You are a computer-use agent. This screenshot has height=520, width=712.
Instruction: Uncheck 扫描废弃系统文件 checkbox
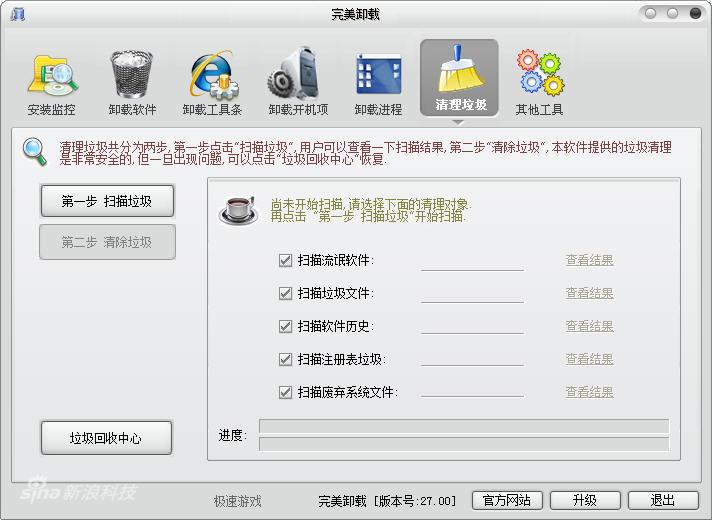pos(286,392)
